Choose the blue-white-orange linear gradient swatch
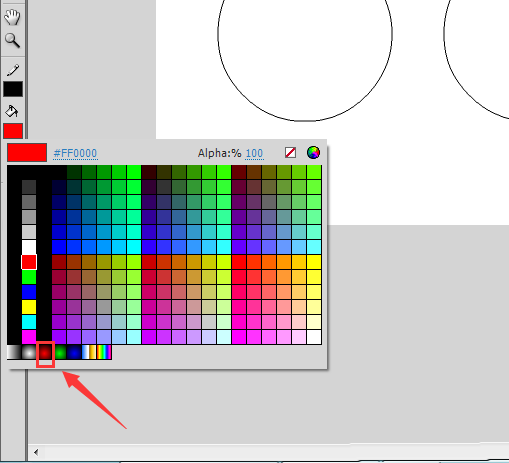The image size is (509, 463). 89,352
